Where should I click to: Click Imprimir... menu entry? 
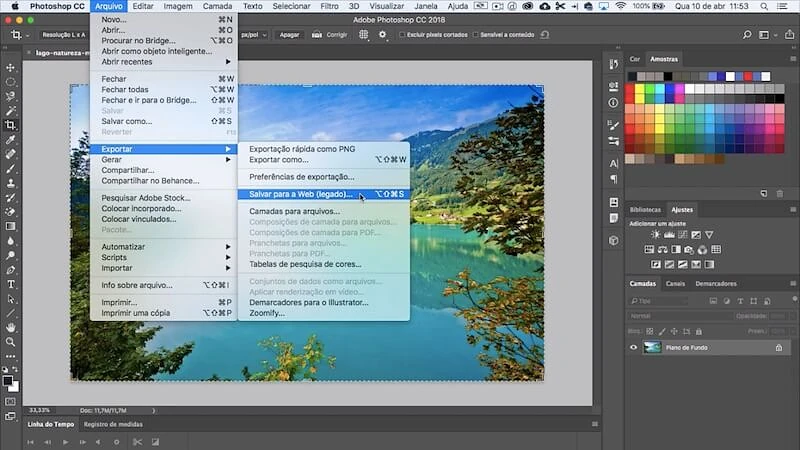[164, 303]
